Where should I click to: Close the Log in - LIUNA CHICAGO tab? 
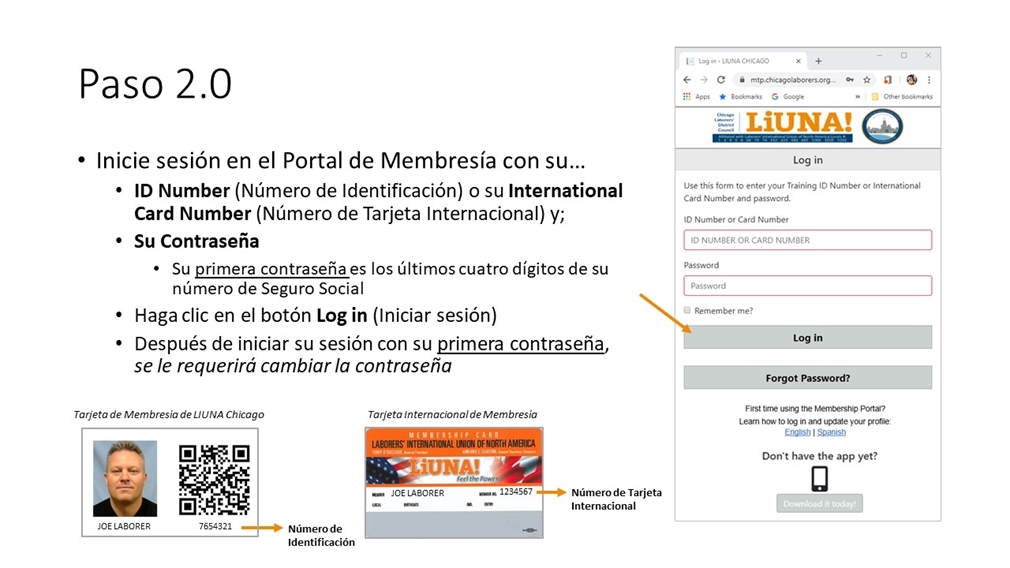pyautogui.click(x=798, y=61)
